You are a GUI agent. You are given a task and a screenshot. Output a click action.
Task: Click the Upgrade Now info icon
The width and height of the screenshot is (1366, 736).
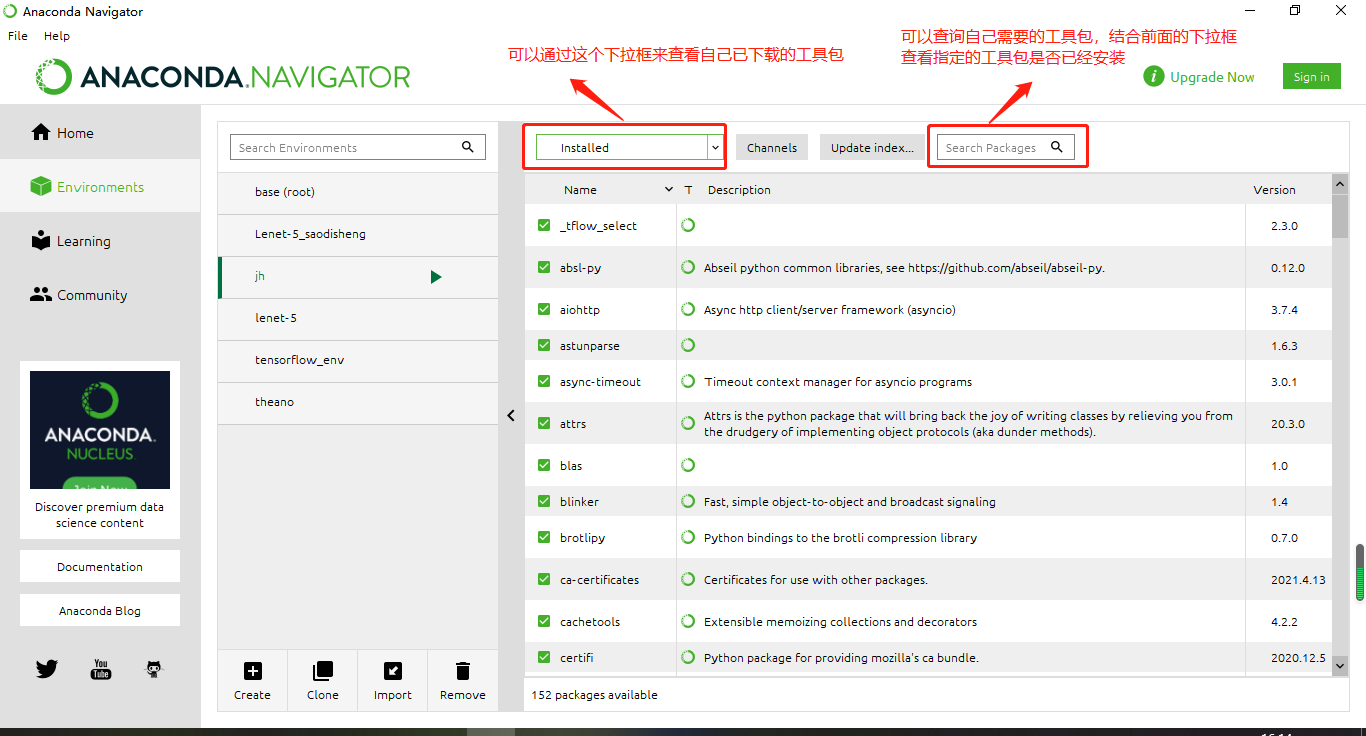coord(1153,76)
